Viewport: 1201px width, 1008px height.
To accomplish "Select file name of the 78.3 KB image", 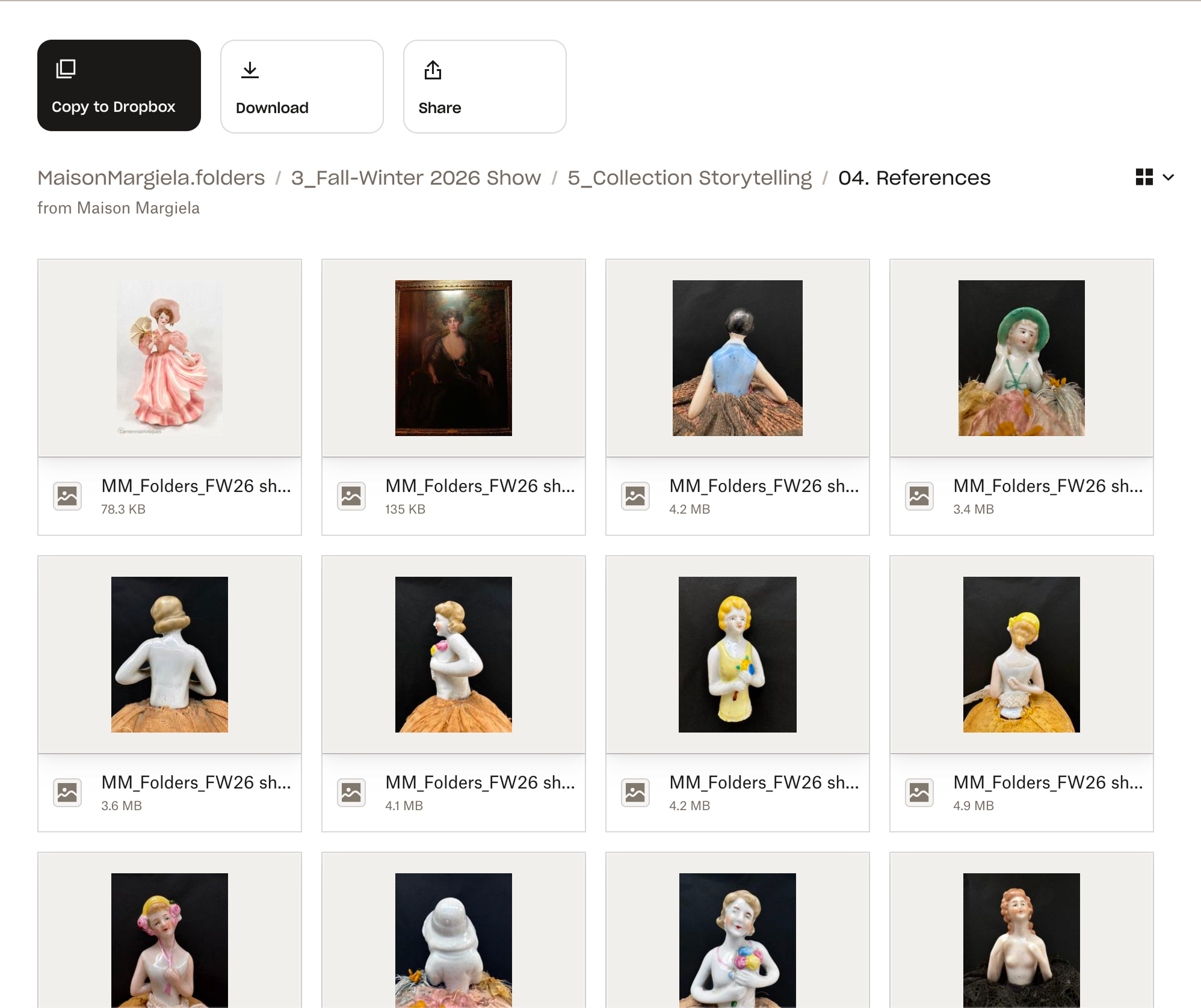I will click(x=196, y=486).
